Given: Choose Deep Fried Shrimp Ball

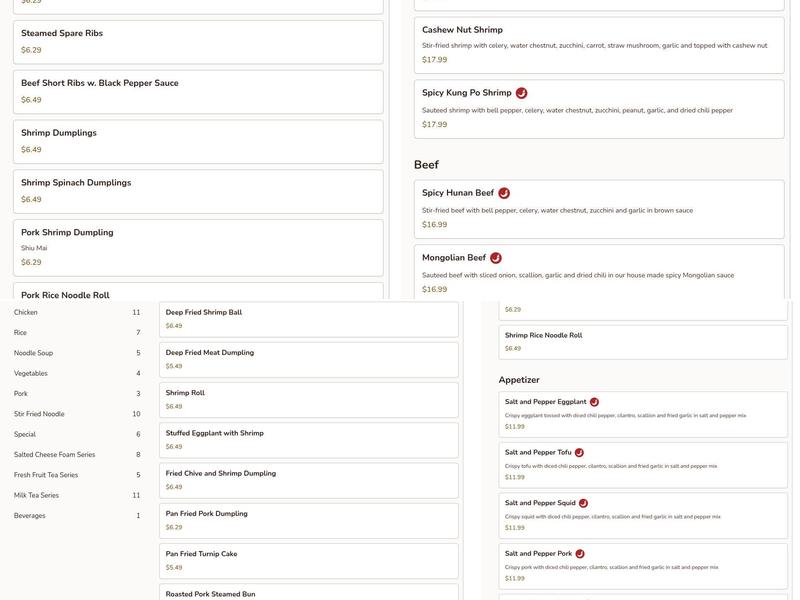Looking at the screenshot, I should pos(308,319).
